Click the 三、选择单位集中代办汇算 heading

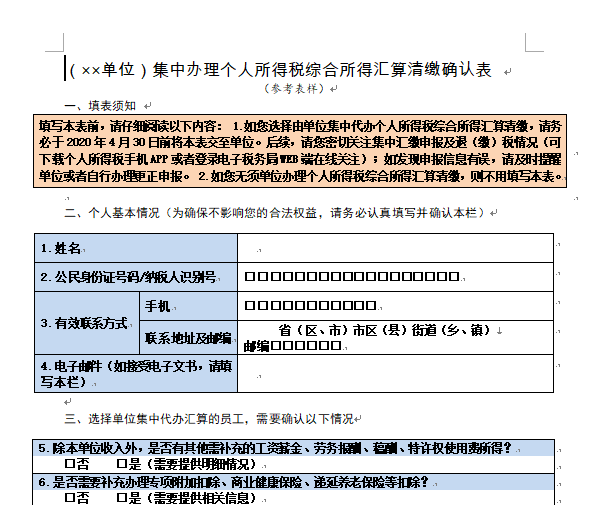209,419
